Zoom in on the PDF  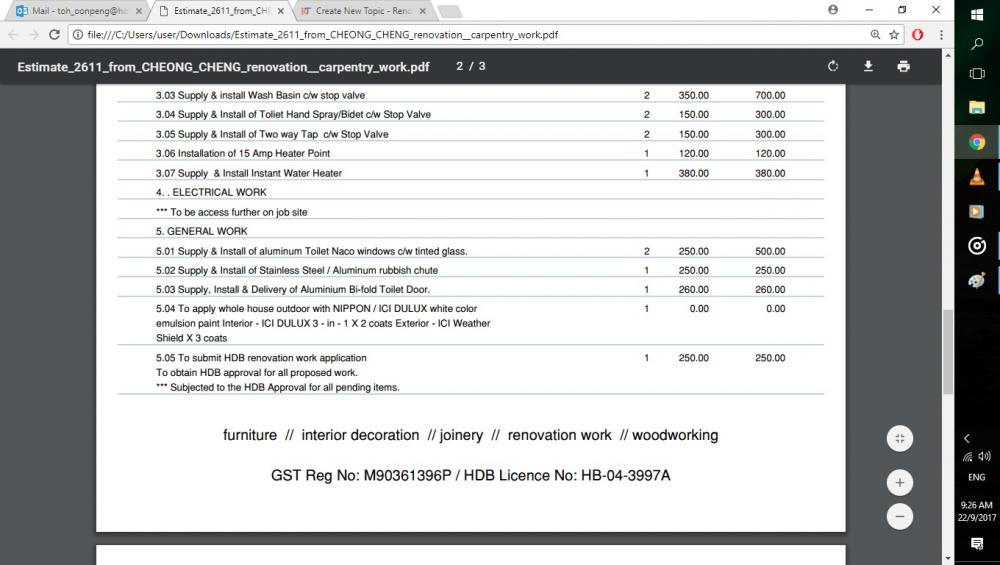pyautogui.click(x=900, y=483)
